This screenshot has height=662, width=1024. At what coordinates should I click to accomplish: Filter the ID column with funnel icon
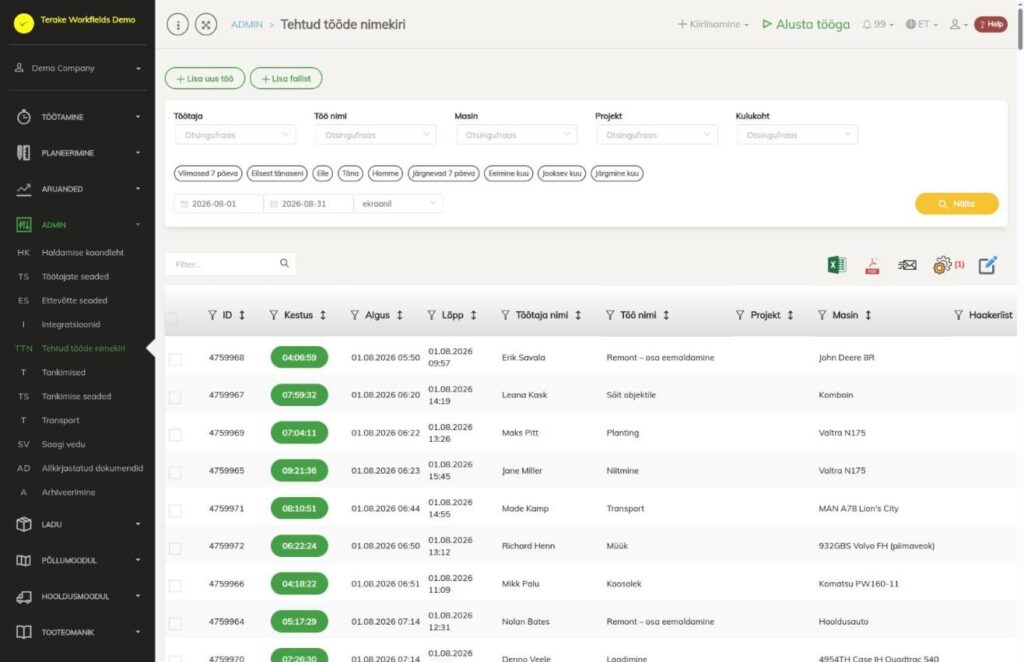212,315
